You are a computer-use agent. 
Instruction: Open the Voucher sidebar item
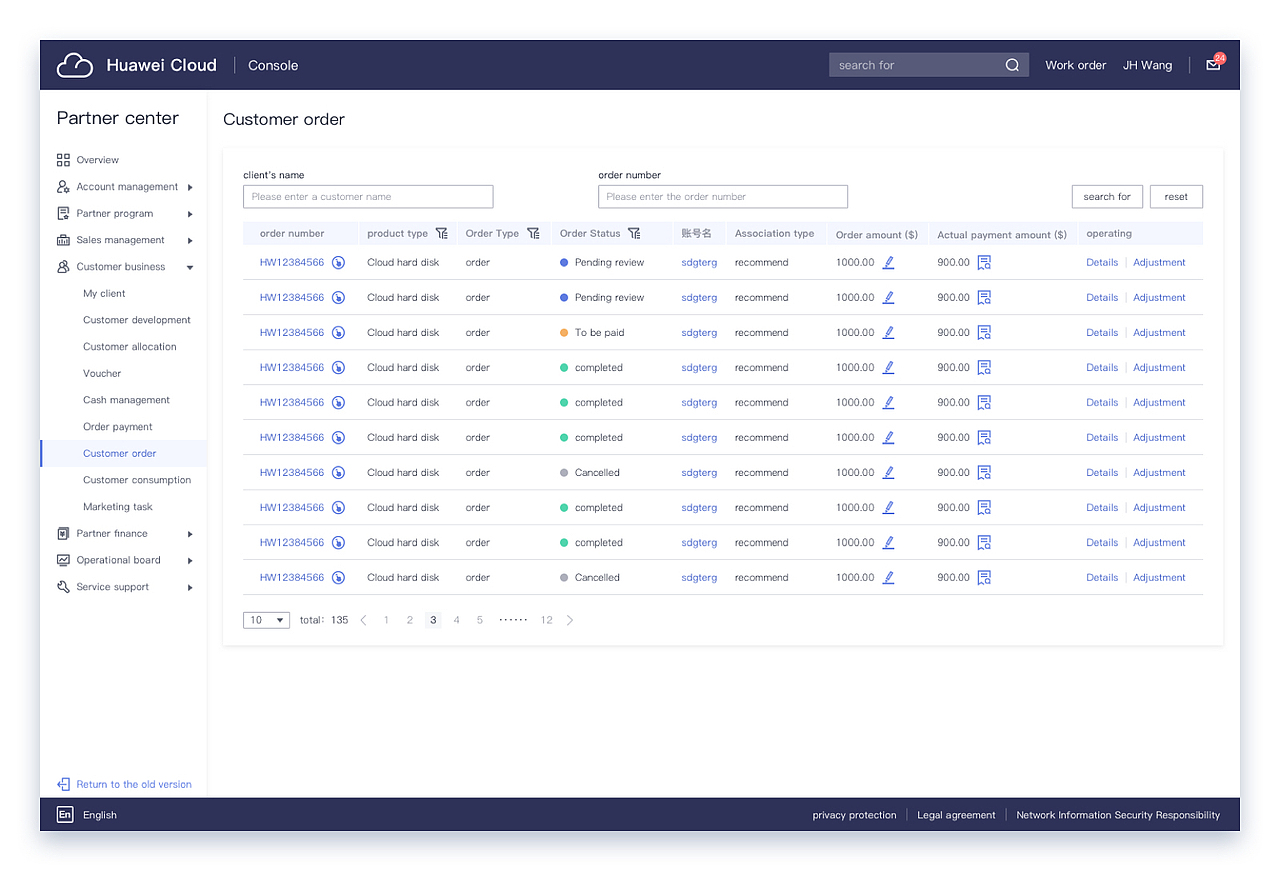(x=102, y=373)
